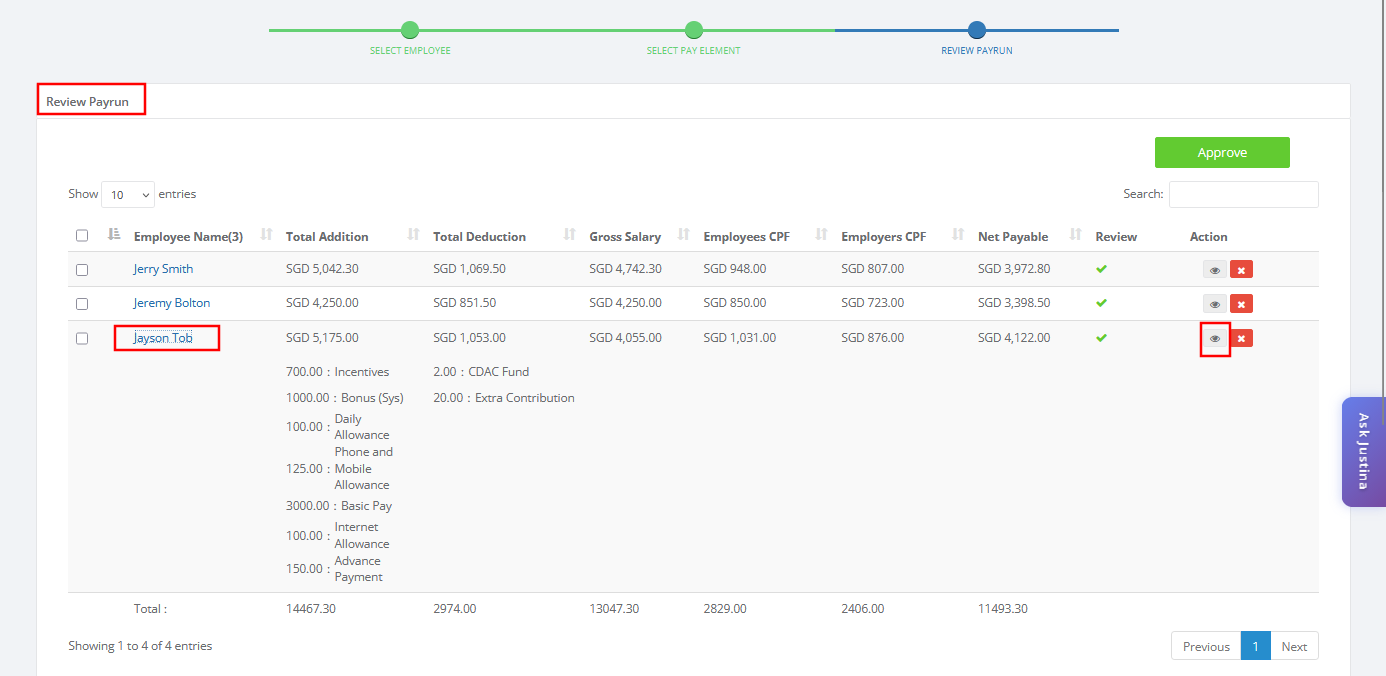
Task: Open the Show entries count dropdown
Action: click(x=128, y=194)
